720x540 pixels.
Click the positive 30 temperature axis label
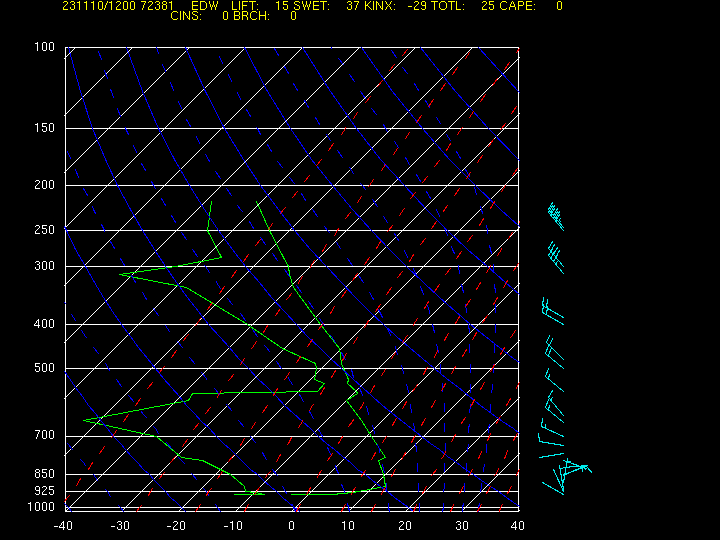(x=462, y=526)
